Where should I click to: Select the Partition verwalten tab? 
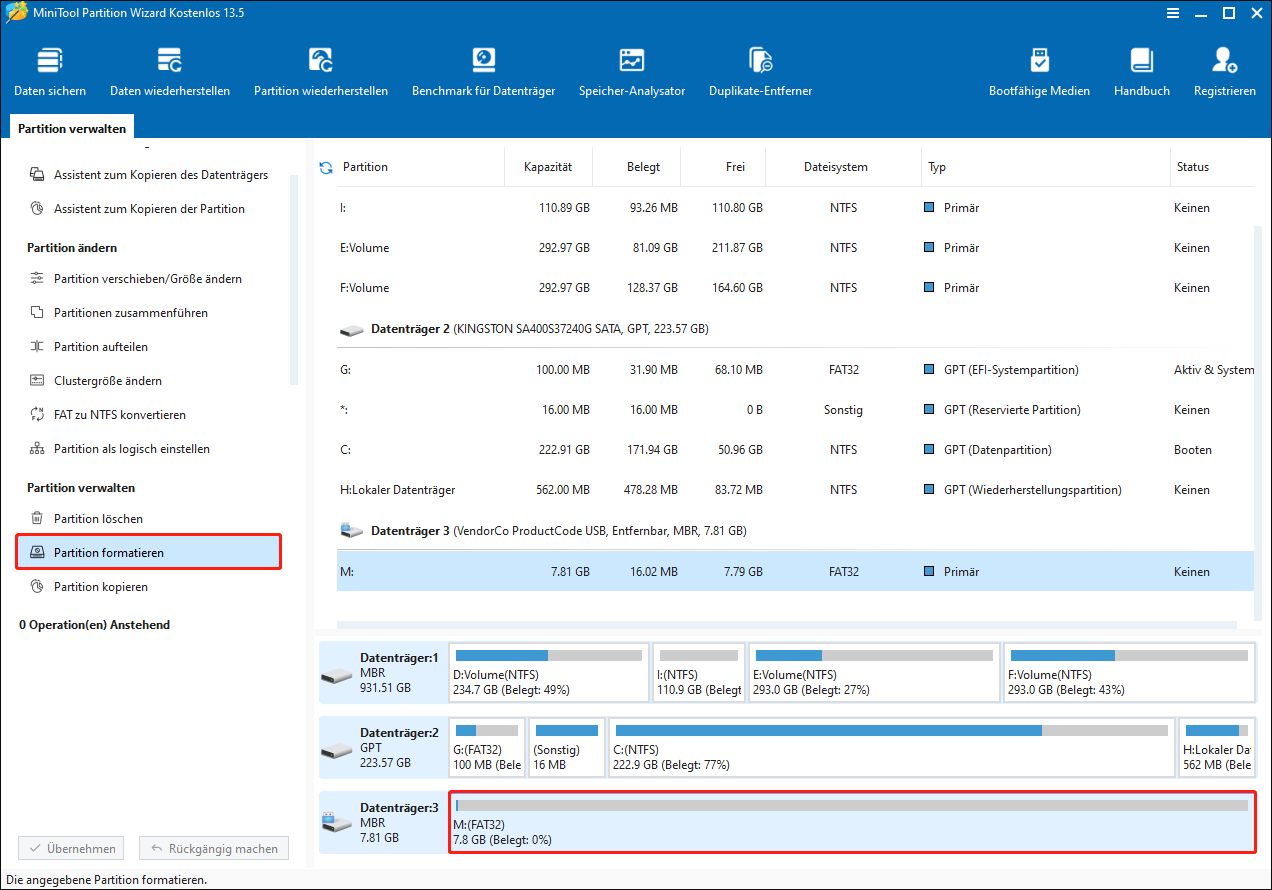click(70, 127)
